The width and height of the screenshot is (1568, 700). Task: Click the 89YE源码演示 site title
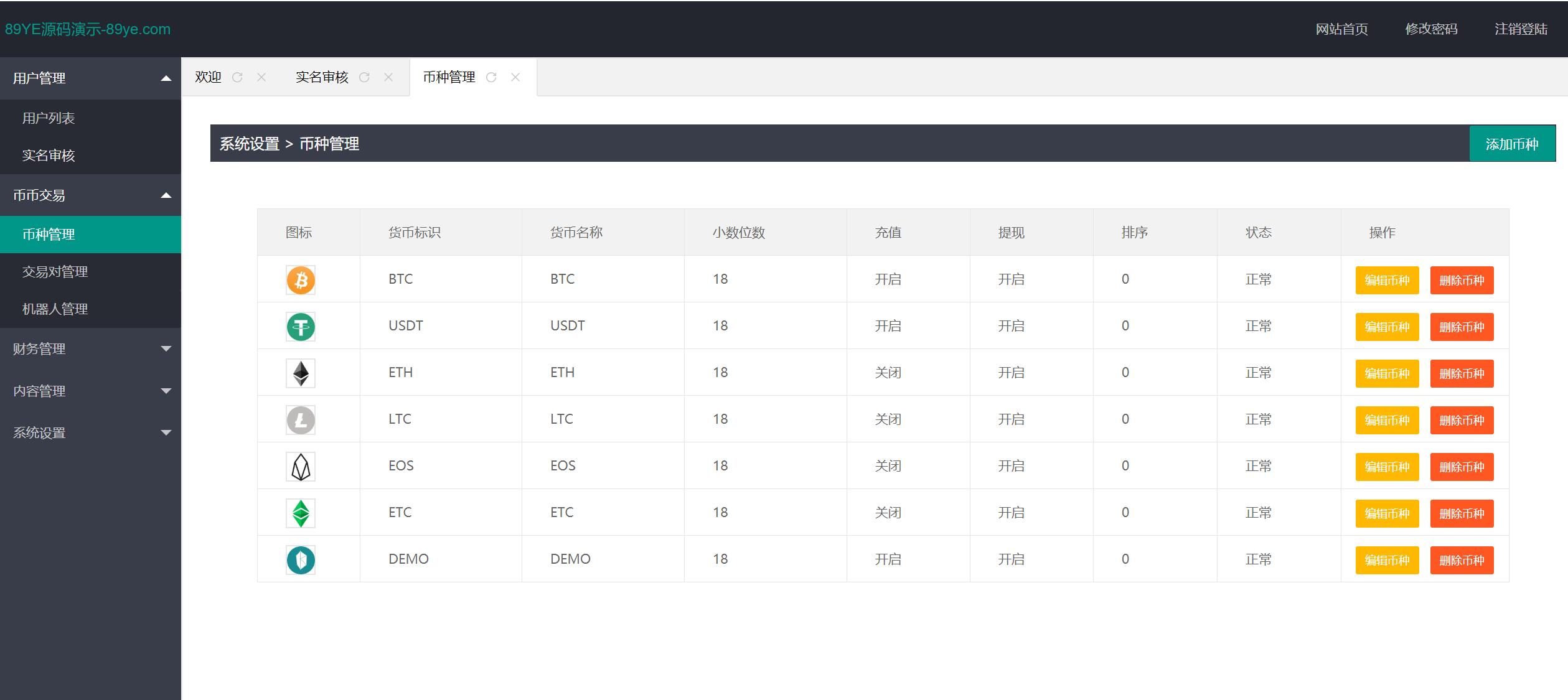pyautogui.click(x=88, y=29)
